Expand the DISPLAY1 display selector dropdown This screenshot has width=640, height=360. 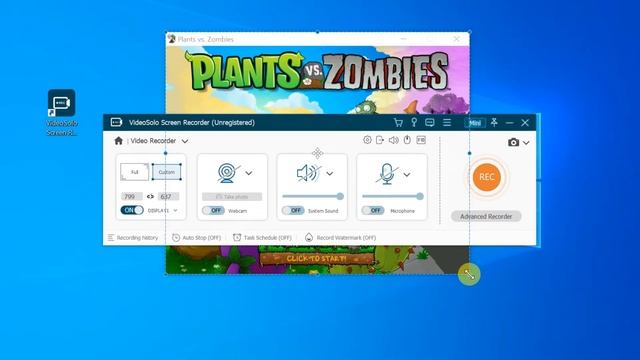(176, 211)
